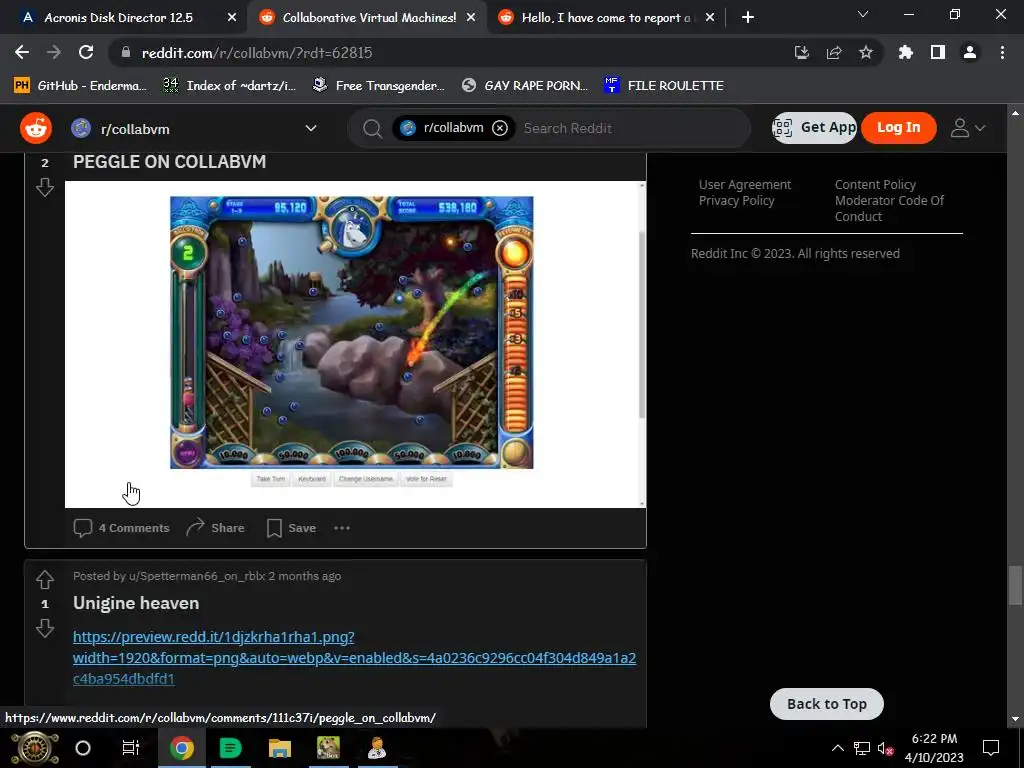
Task: Open Chrome profile avatar
Action: 970,53
